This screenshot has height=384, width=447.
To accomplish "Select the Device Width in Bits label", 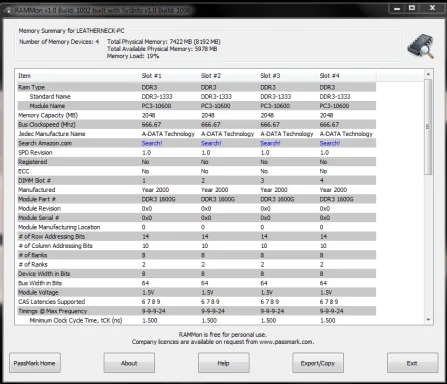I will coord(44,274).
